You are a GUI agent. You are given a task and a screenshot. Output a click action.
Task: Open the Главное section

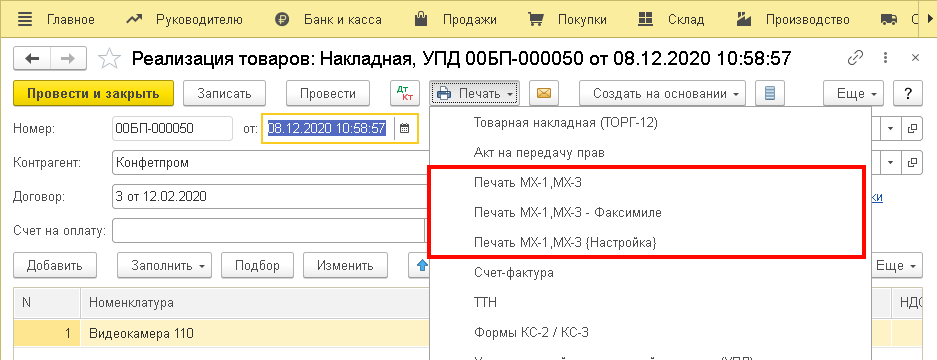click(x=71, y=19)
